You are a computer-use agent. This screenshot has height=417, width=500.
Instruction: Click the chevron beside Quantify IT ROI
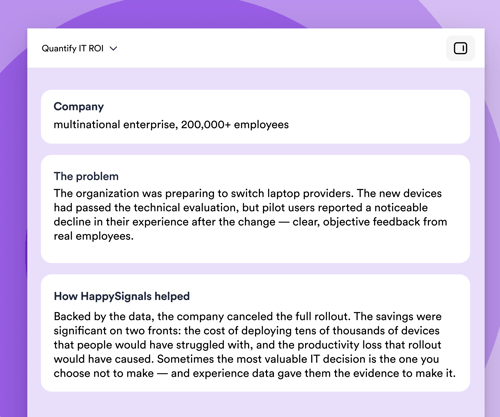point(113,49)
